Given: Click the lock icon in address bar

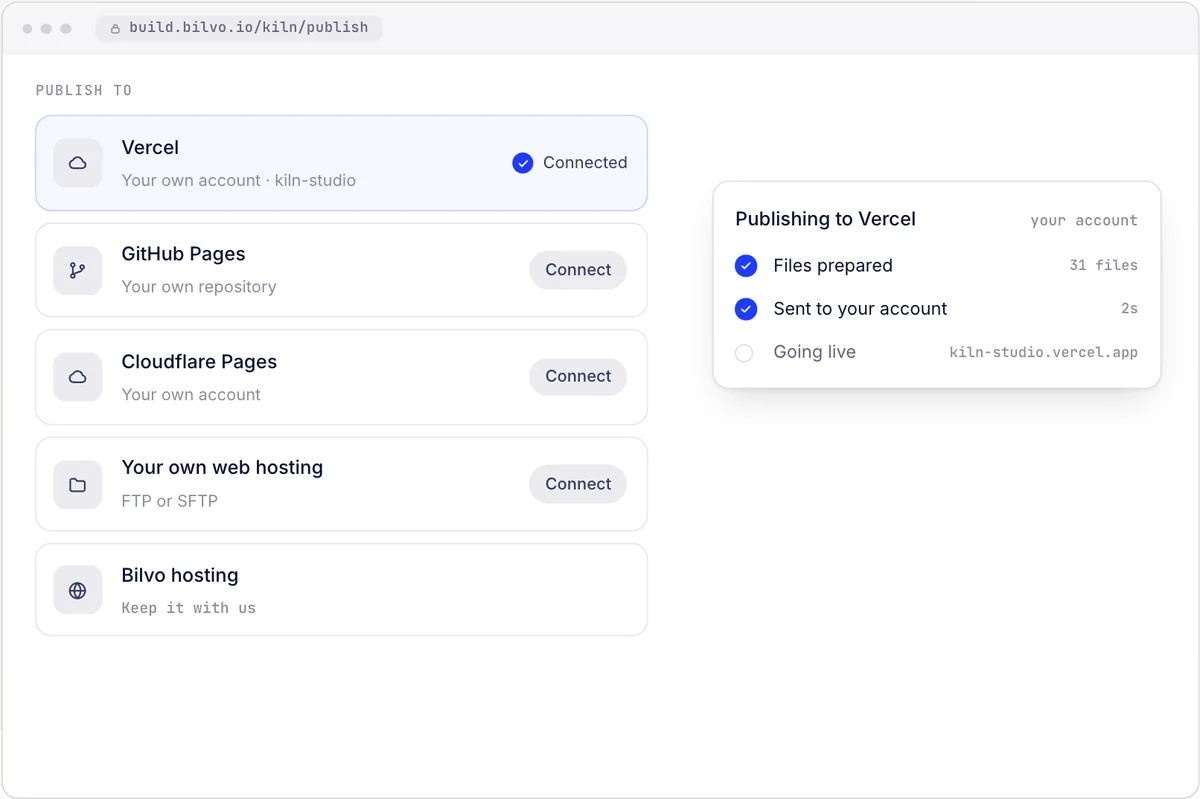Looking at the screenshot, I should click(x=115, y=28).
